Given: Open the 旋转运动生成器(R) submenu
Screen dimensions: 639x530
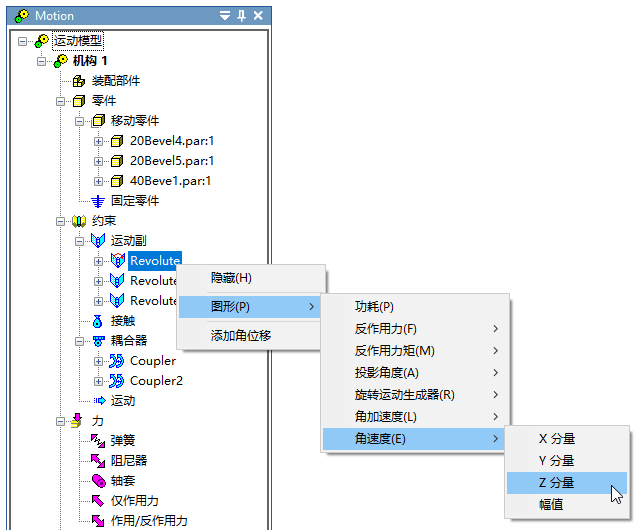Looking at the screenshot, I should pos(415,395).
